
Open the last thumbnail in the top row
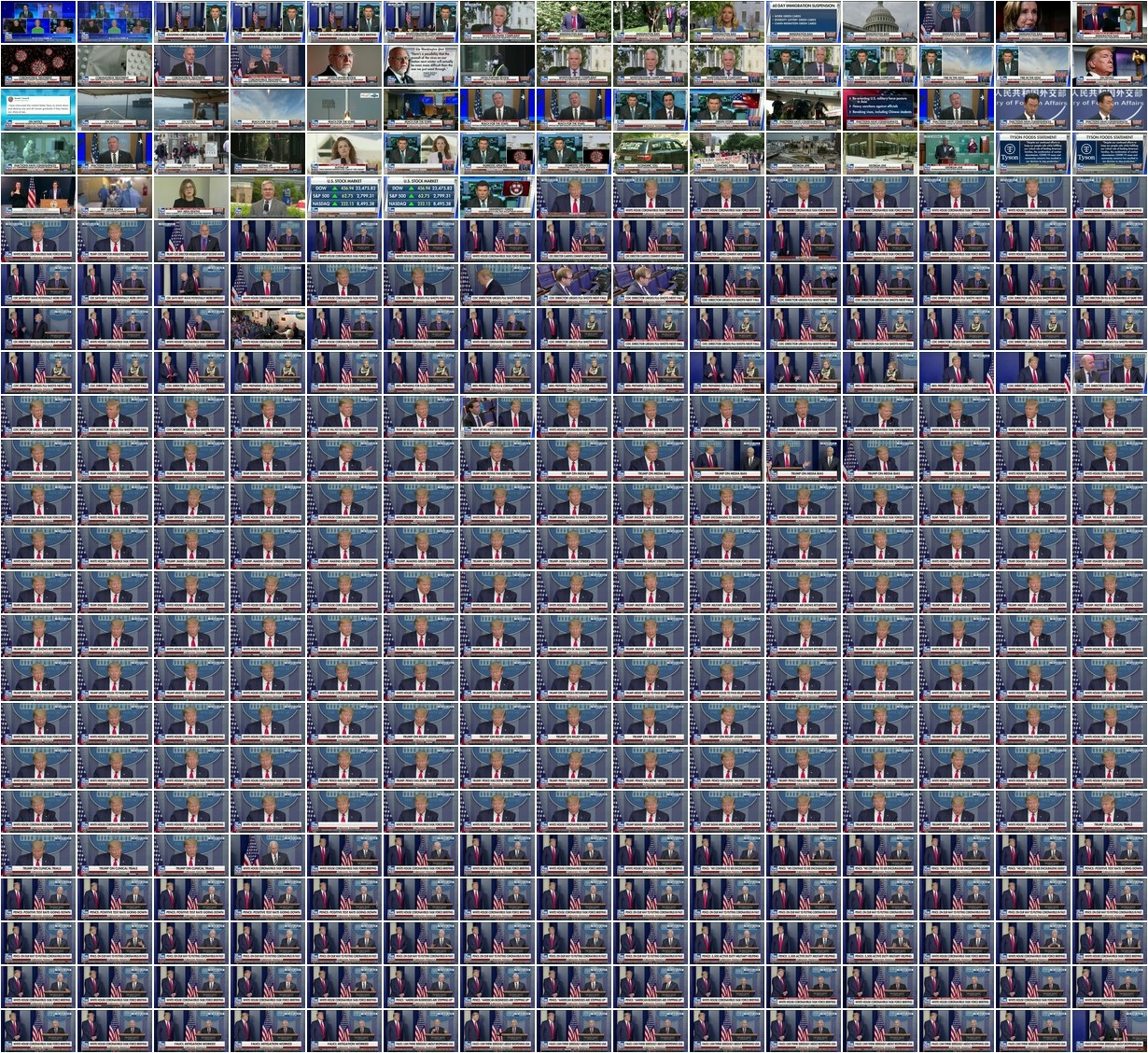(x=1109, y=21)
